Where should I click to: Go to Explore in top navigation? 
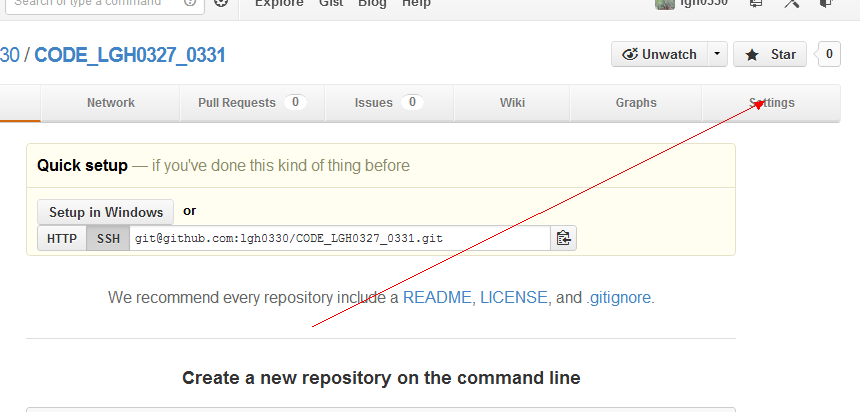click(279, 3)
